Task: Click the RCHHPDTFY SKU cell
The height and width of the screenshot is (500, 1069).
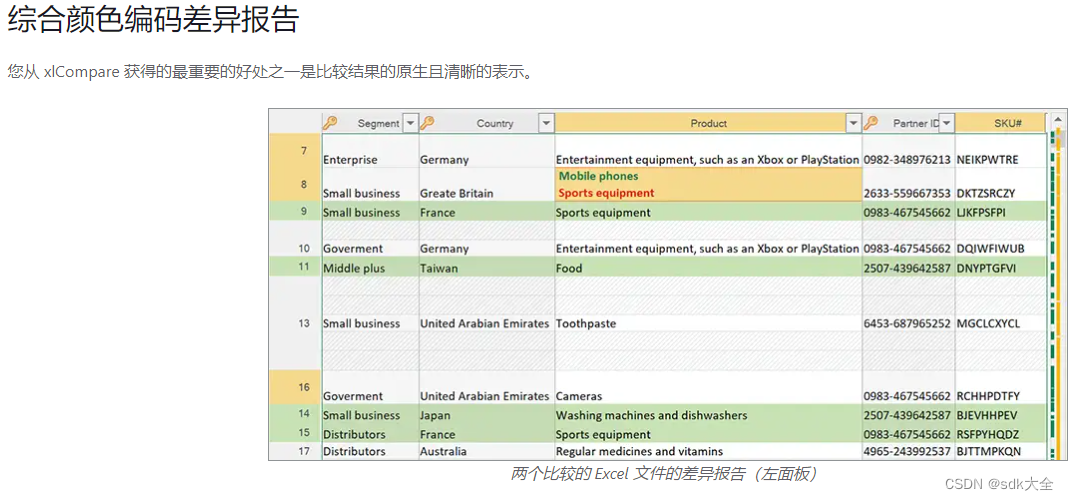Action: coord(1000,387)
